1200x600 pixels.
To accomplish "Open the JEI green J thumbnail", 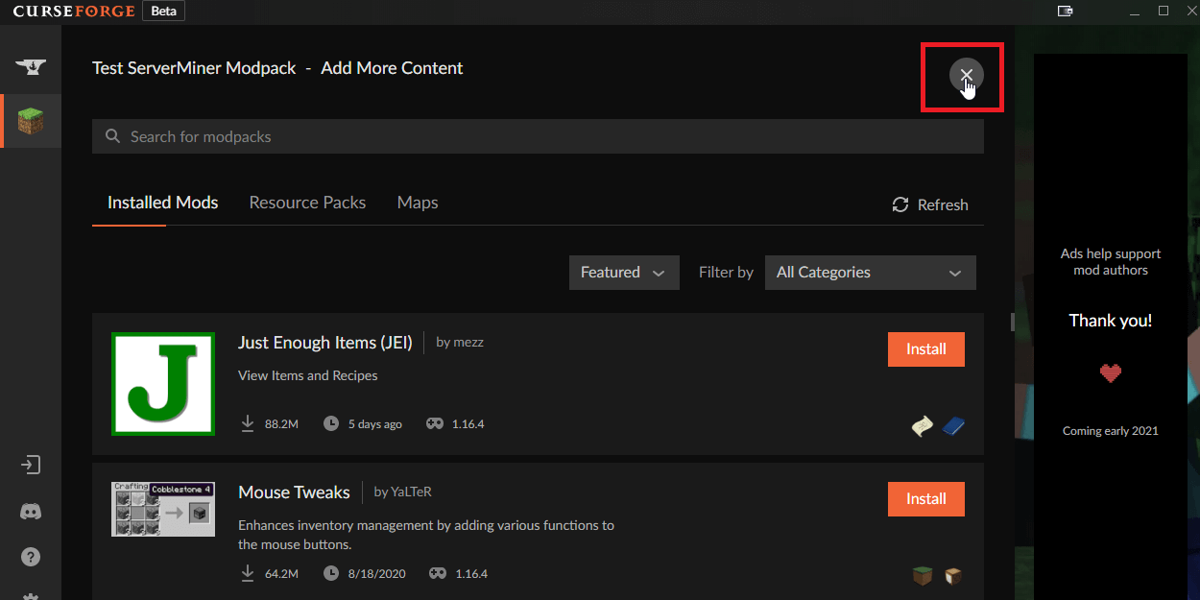I will coord(163,384).
